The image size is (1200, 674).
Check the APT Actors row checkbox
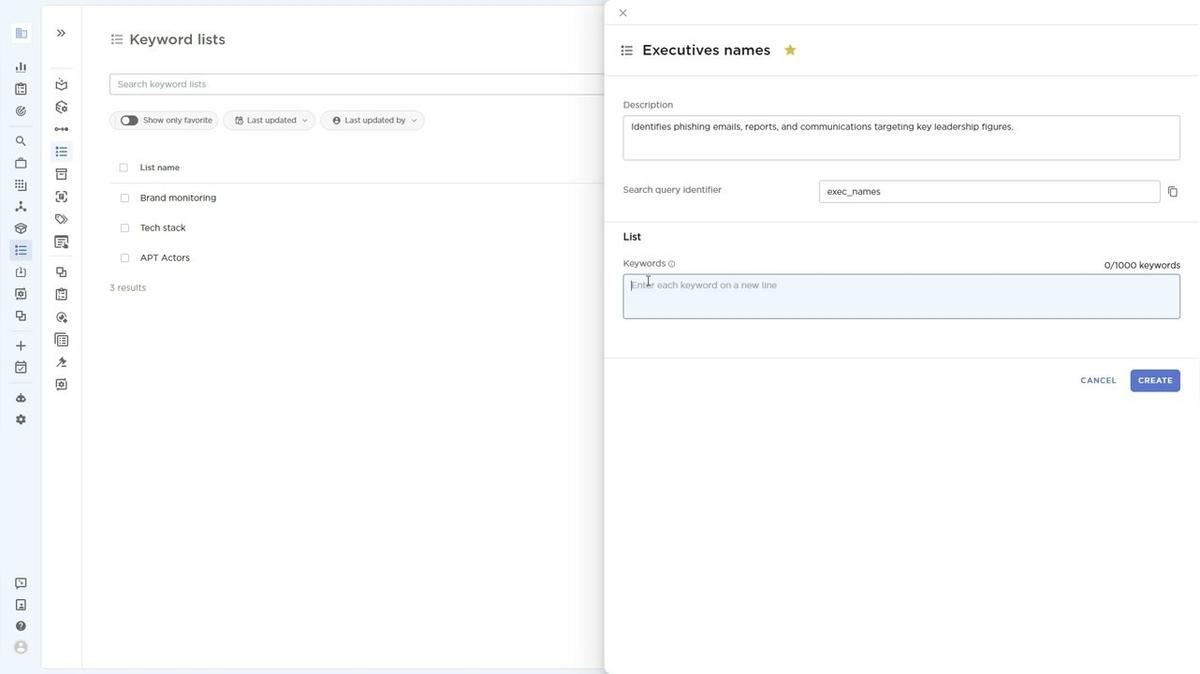(x=124, y=258)
